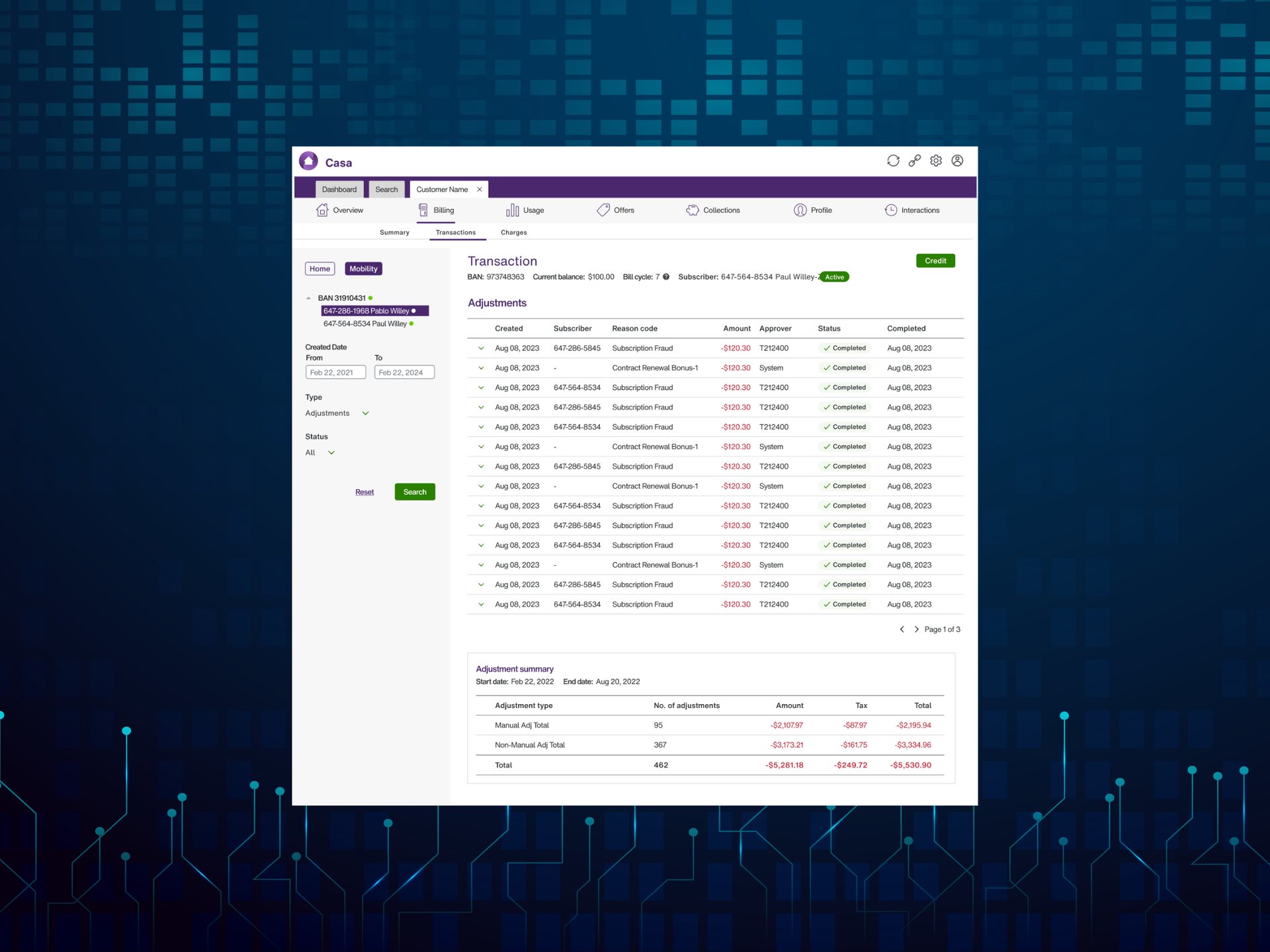
Task: Collapse the BAN 31910431 tree node
Action: pos(308,298)
